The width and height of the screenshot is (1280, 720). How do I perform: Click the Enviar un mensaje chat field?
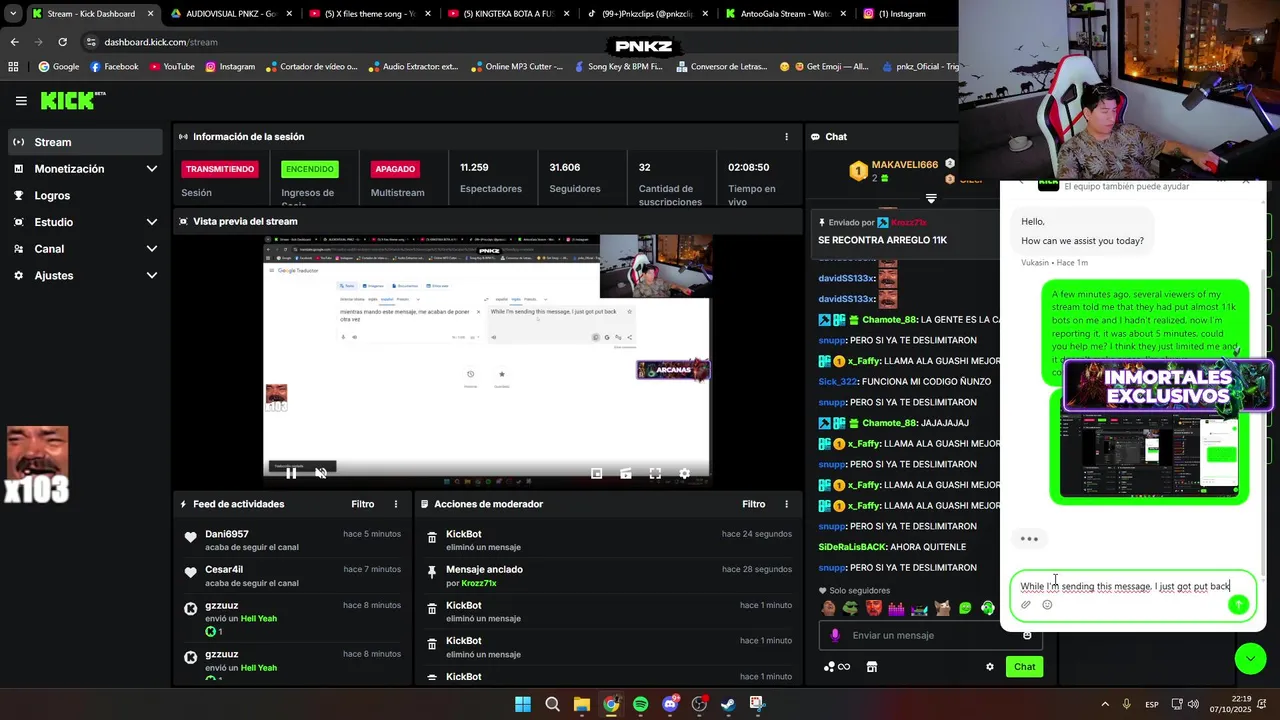[930, 635]
